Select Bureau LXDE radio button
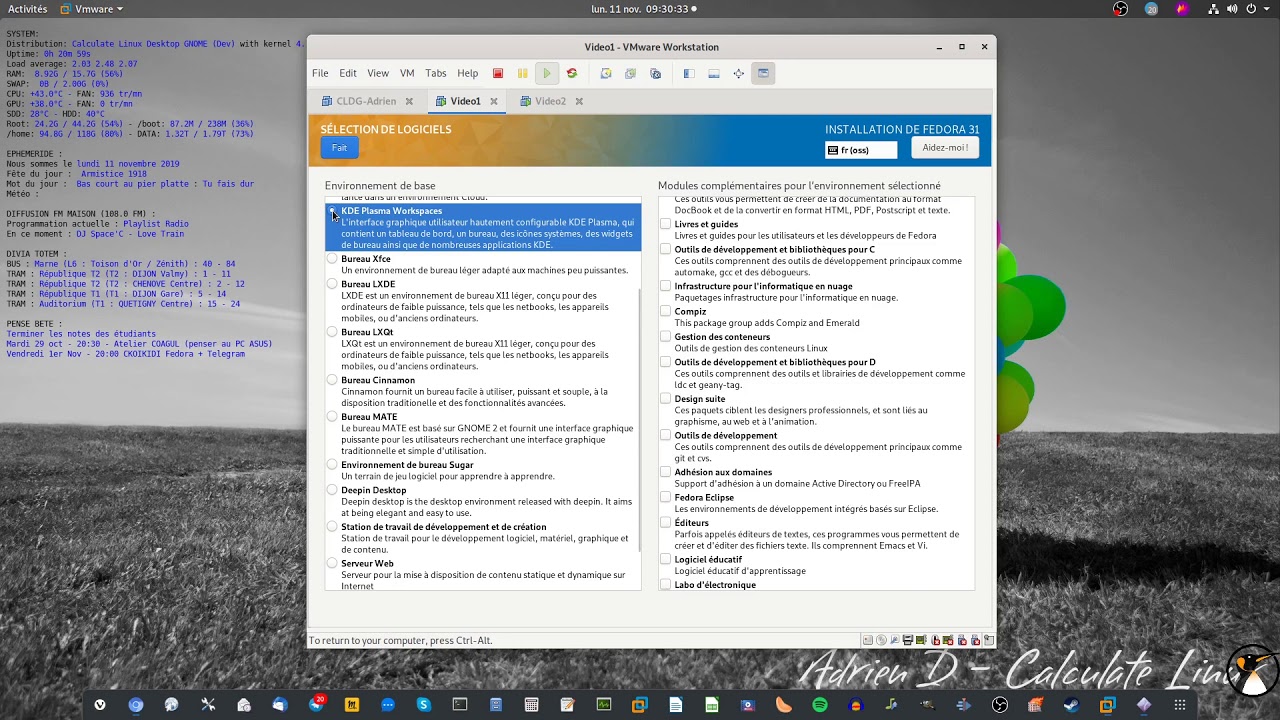 332,284
